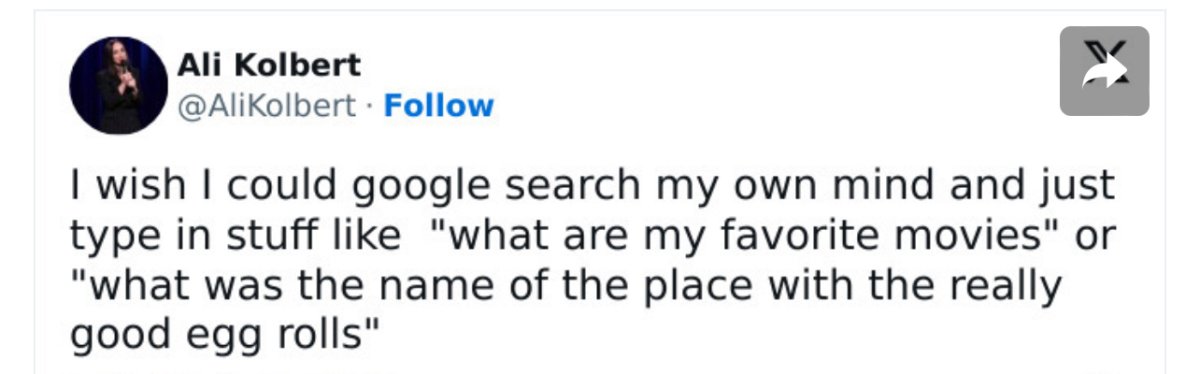Click the Ali Kolbert display name
The width and height of the screenshot is (1200, 374).
pos(269,66)
